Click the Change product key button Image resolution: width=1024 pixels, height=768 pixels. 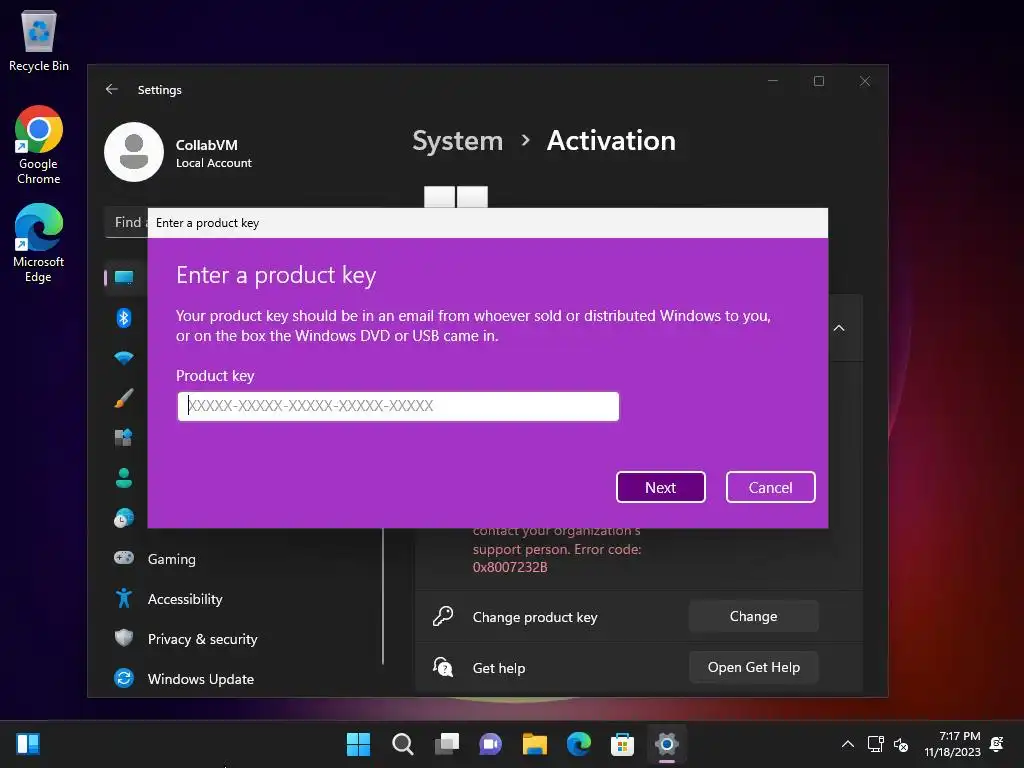point(753,616)
